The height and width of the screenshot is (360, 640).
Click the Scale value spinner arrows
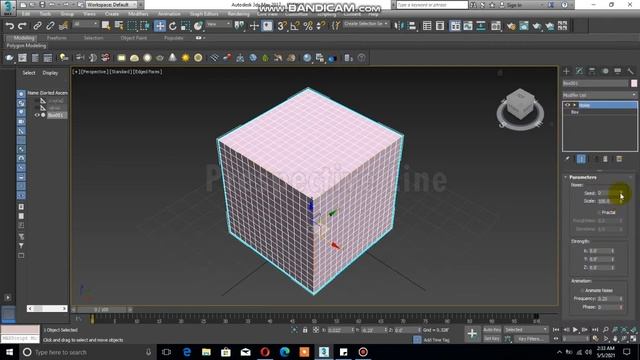point(621,201)
